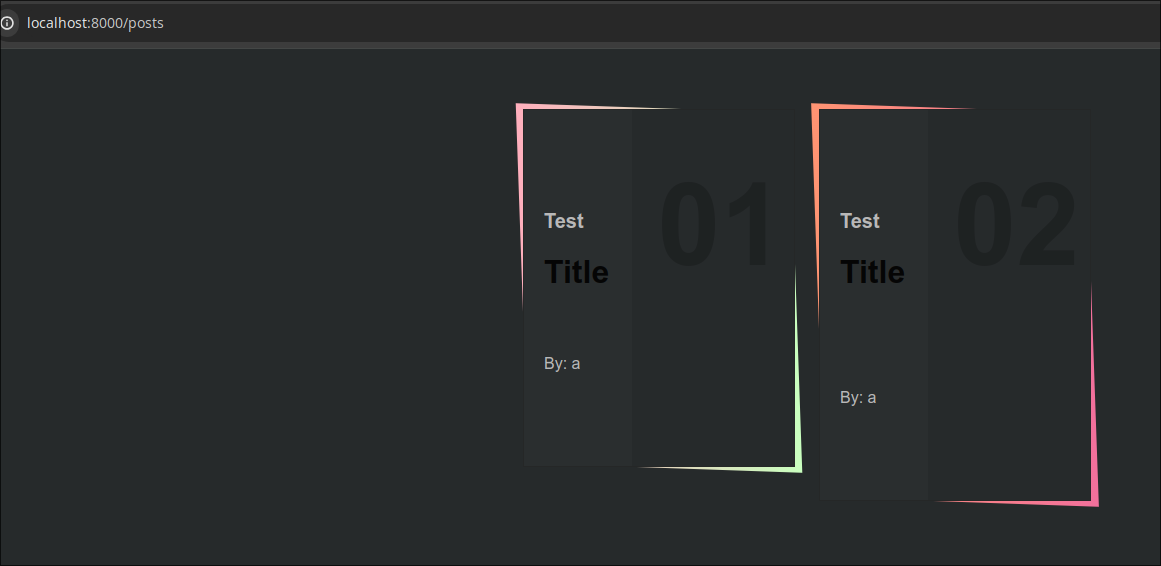Click the "By: a" author in card 02
The image size is (1161, 566).
858,397
